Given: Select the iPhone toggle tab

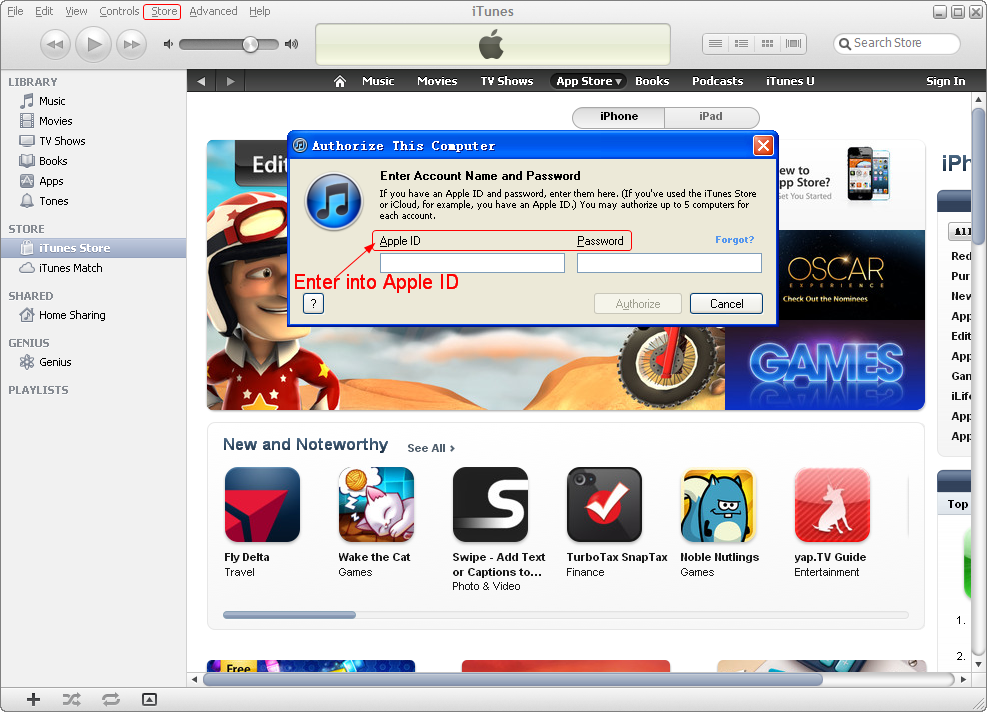Looking at the screenshot, I should [619, 117].
